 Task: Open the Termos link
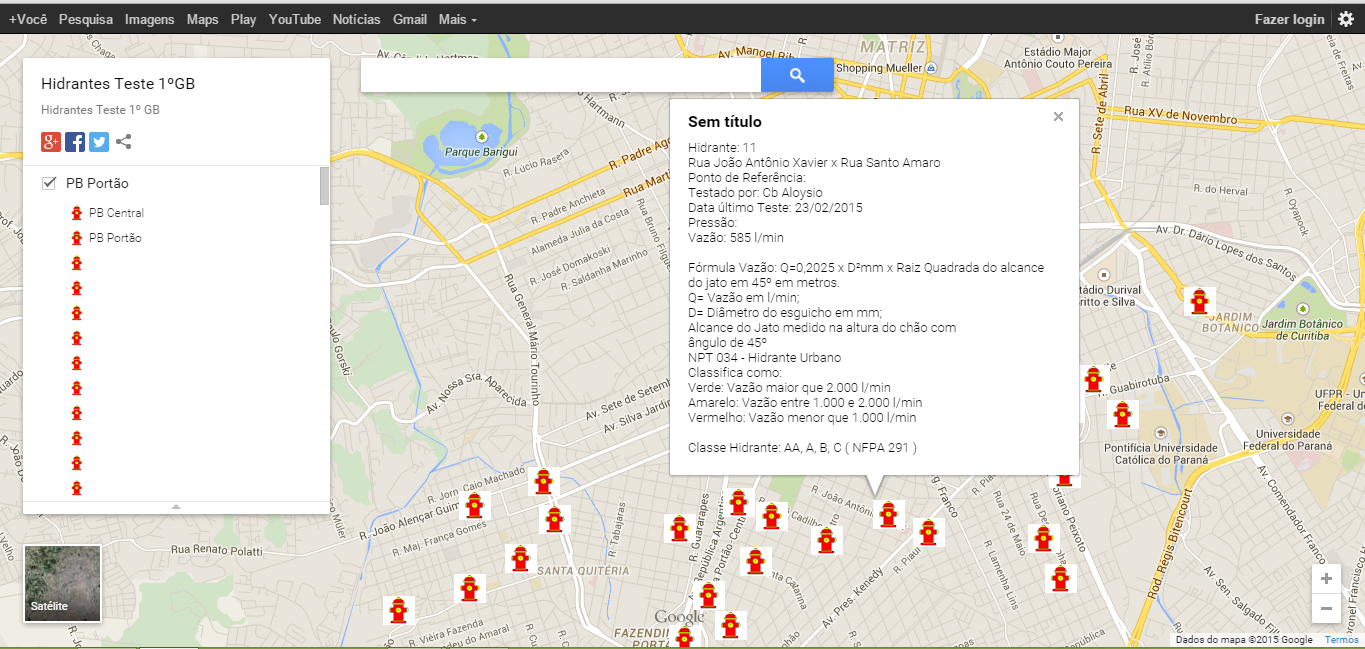(x=1341, y=640)
